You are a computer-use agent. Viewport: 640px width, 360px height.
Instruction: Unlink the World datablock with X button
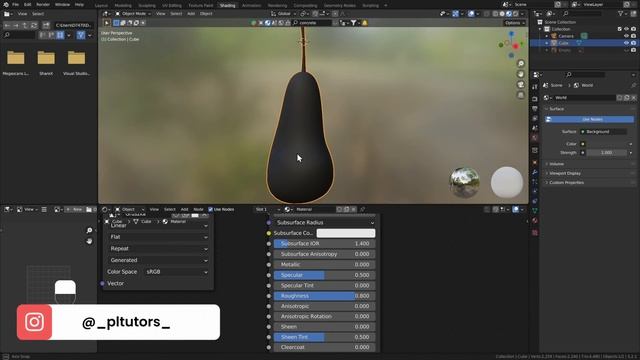coord(633,98)
